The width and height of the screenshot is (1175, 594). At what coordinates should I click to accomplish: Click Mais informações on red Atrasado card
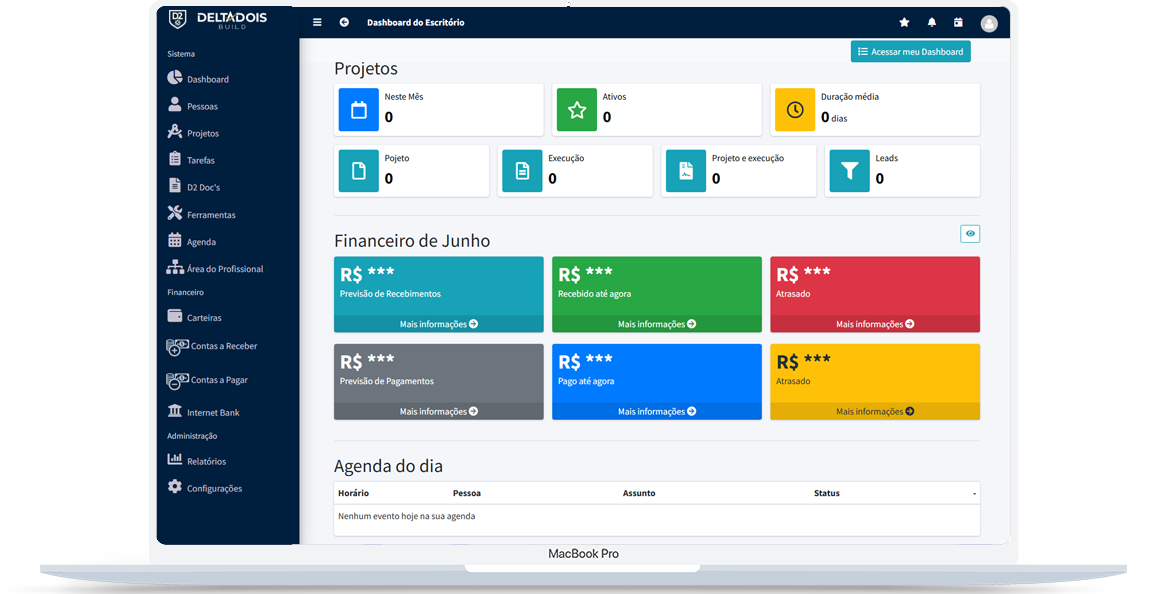[874, 324]
